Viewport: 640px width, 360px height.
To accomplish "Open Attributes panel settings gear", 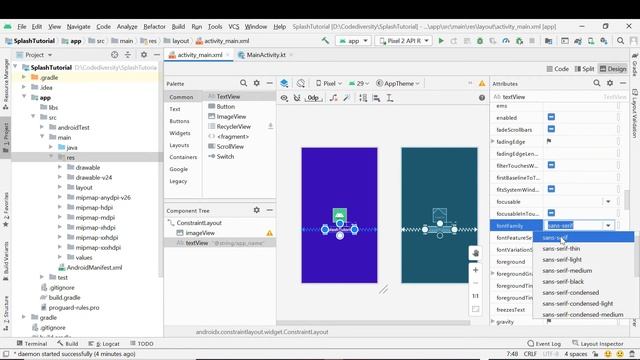I will coord(610,83).
